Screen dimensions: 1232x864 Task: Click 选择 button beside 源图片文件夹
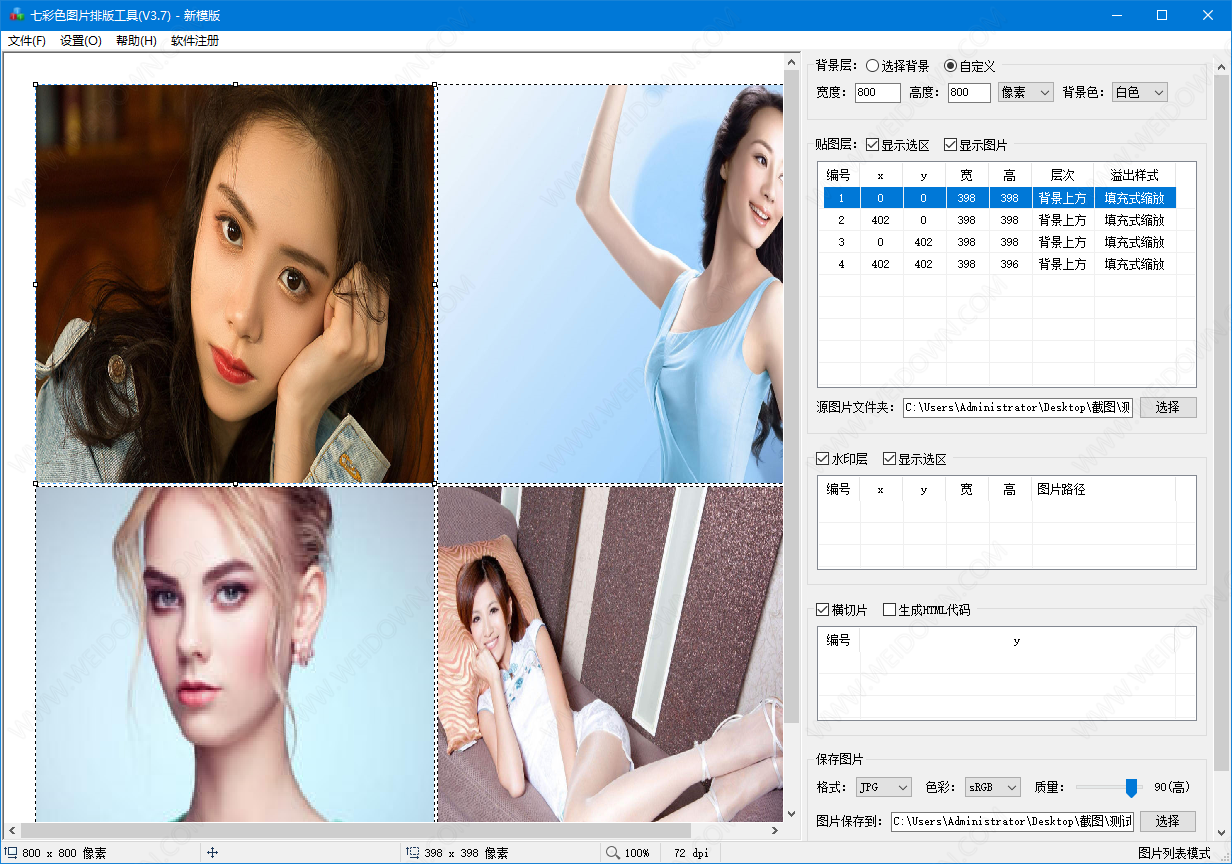1167,407
